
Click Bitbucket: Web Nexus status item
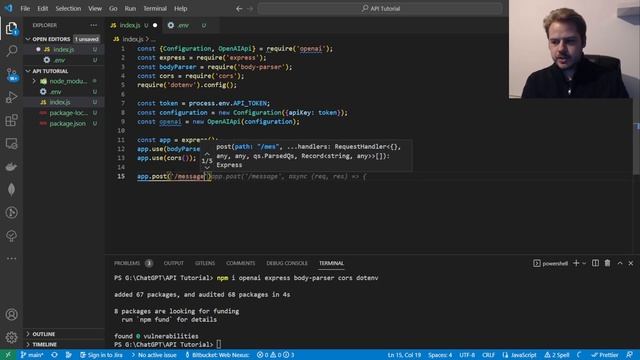coord(218,355)
